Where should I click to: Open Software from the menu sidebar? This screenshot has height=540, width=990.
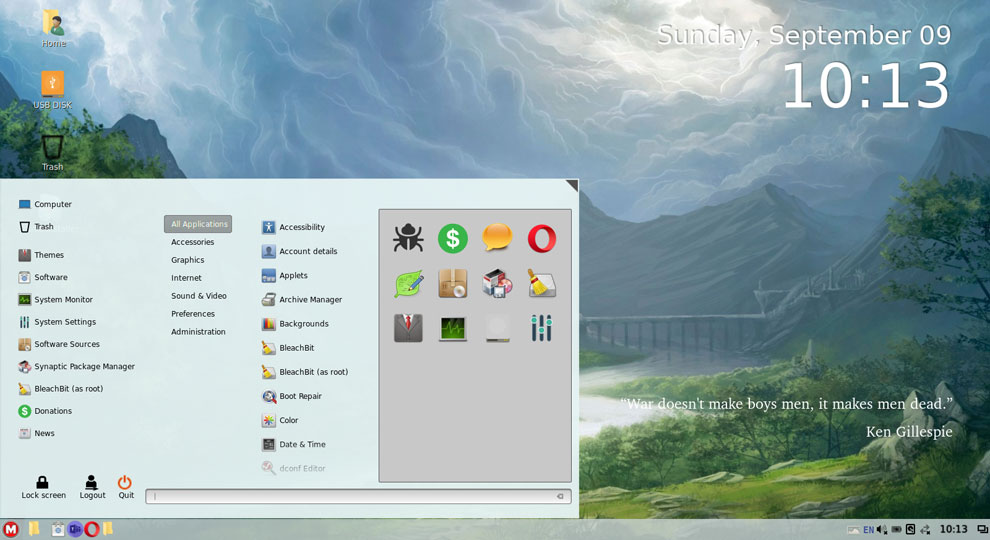click(43, 277)
